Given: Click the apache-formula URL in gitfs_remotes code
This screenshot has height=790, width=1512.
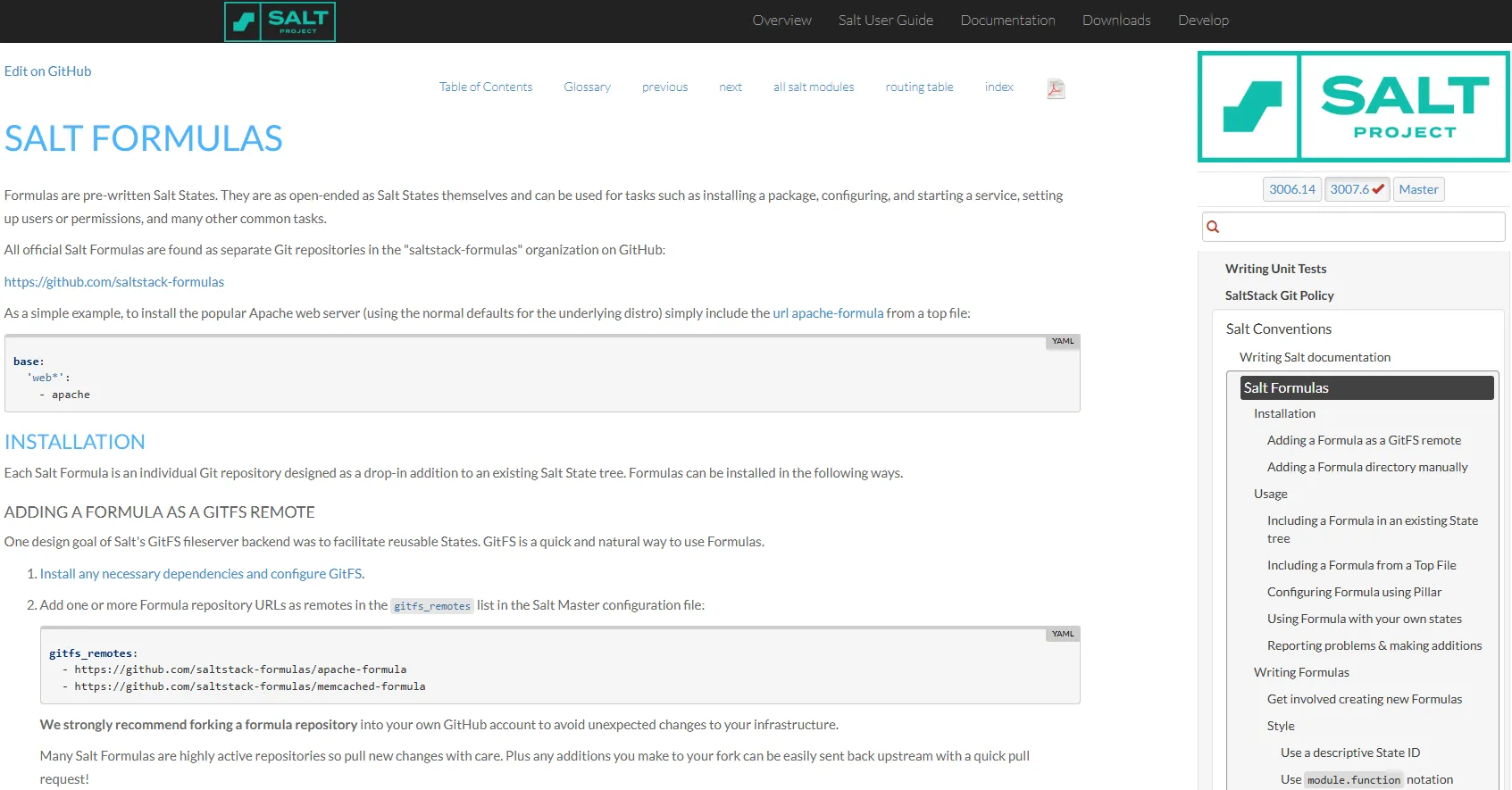Looking at the screenshot, I should [240, 670].
